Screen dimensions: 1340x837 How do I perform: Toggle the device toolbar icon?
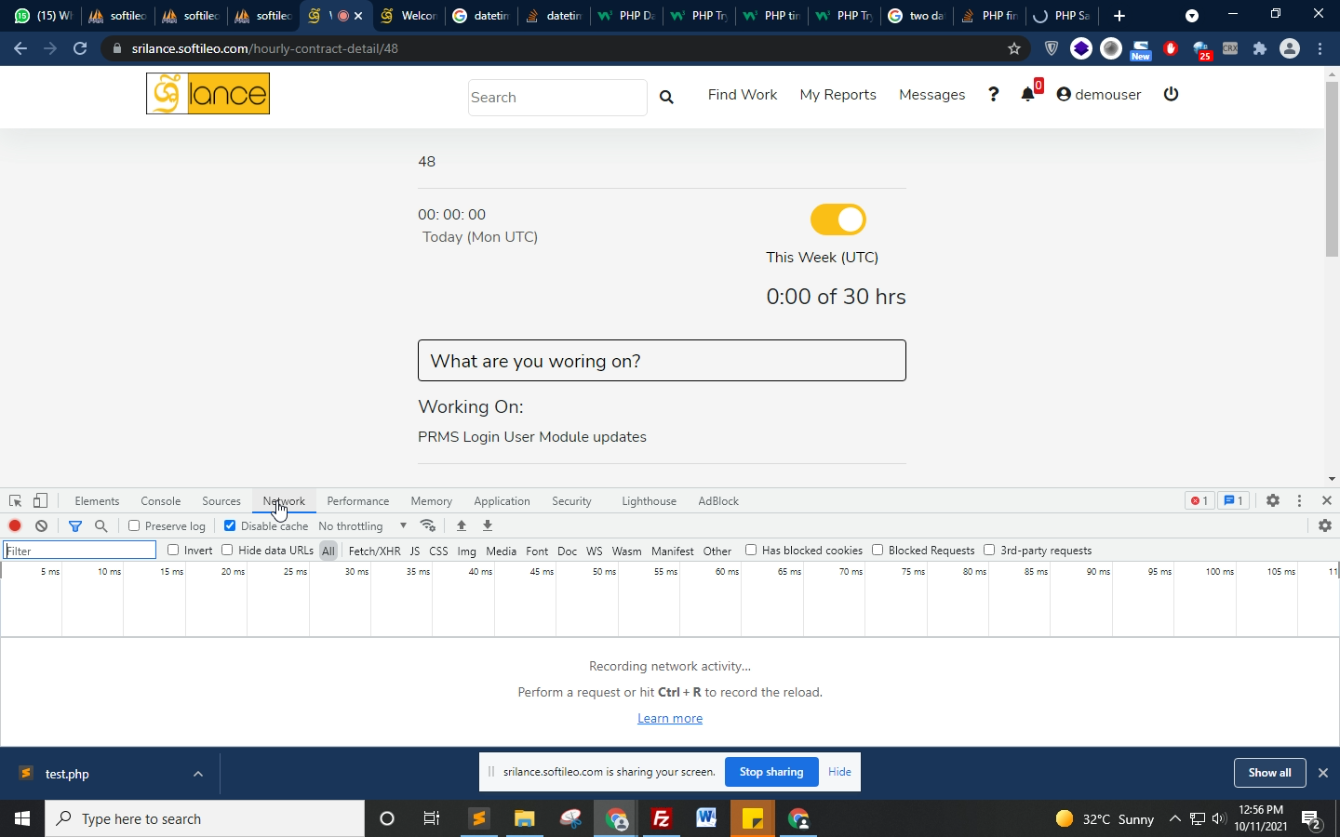(x=41, y=501)
